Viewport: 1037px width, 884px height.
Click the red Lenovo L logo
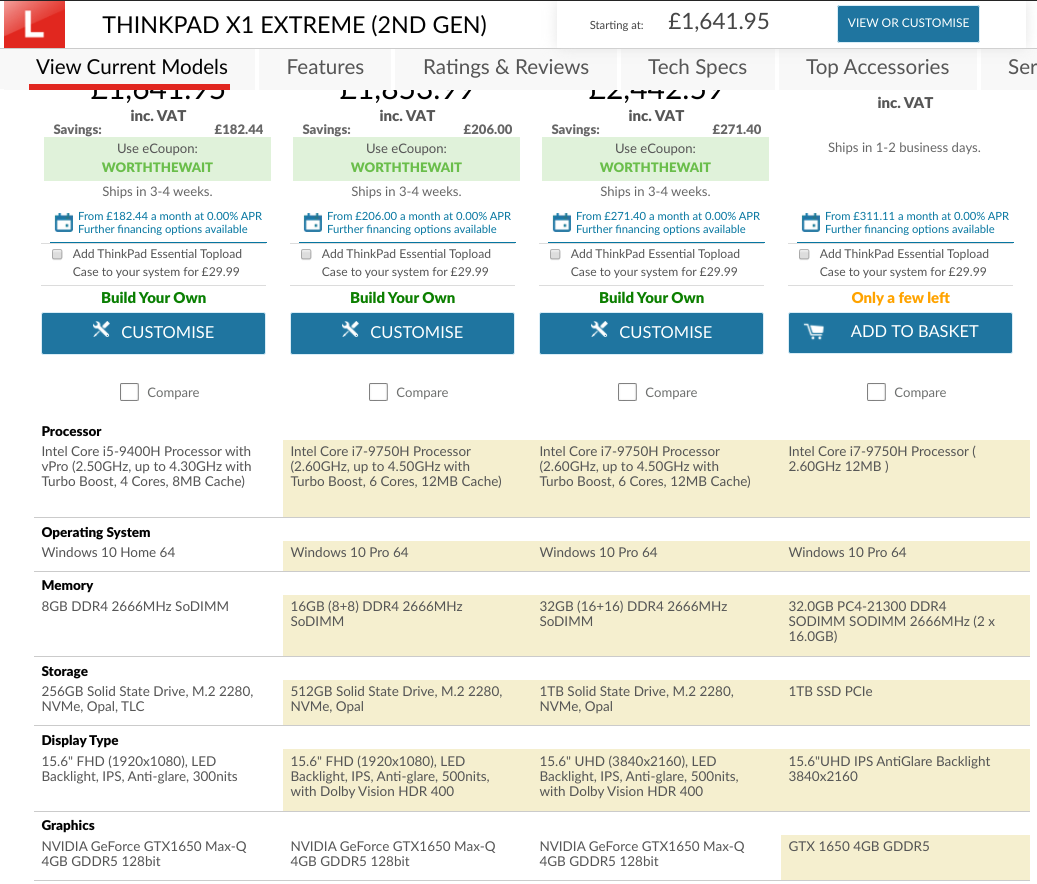pyautogui.click(x=34, y=24)
